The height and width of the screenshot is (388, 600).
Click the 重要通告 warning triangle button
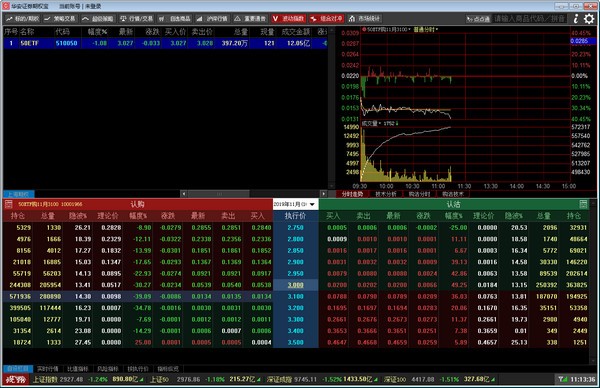(250, 18)
